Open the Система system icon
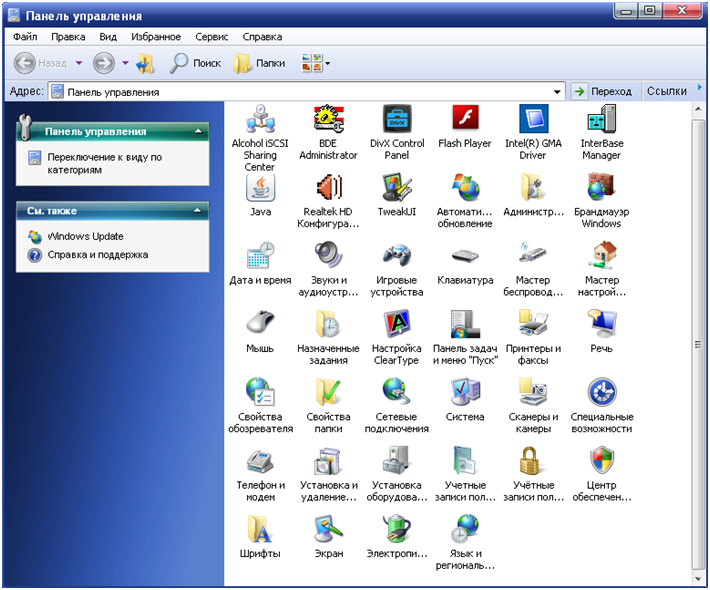The height and width of the screenshot is (590, 710). pyautogui.click(x=465, y=393)
